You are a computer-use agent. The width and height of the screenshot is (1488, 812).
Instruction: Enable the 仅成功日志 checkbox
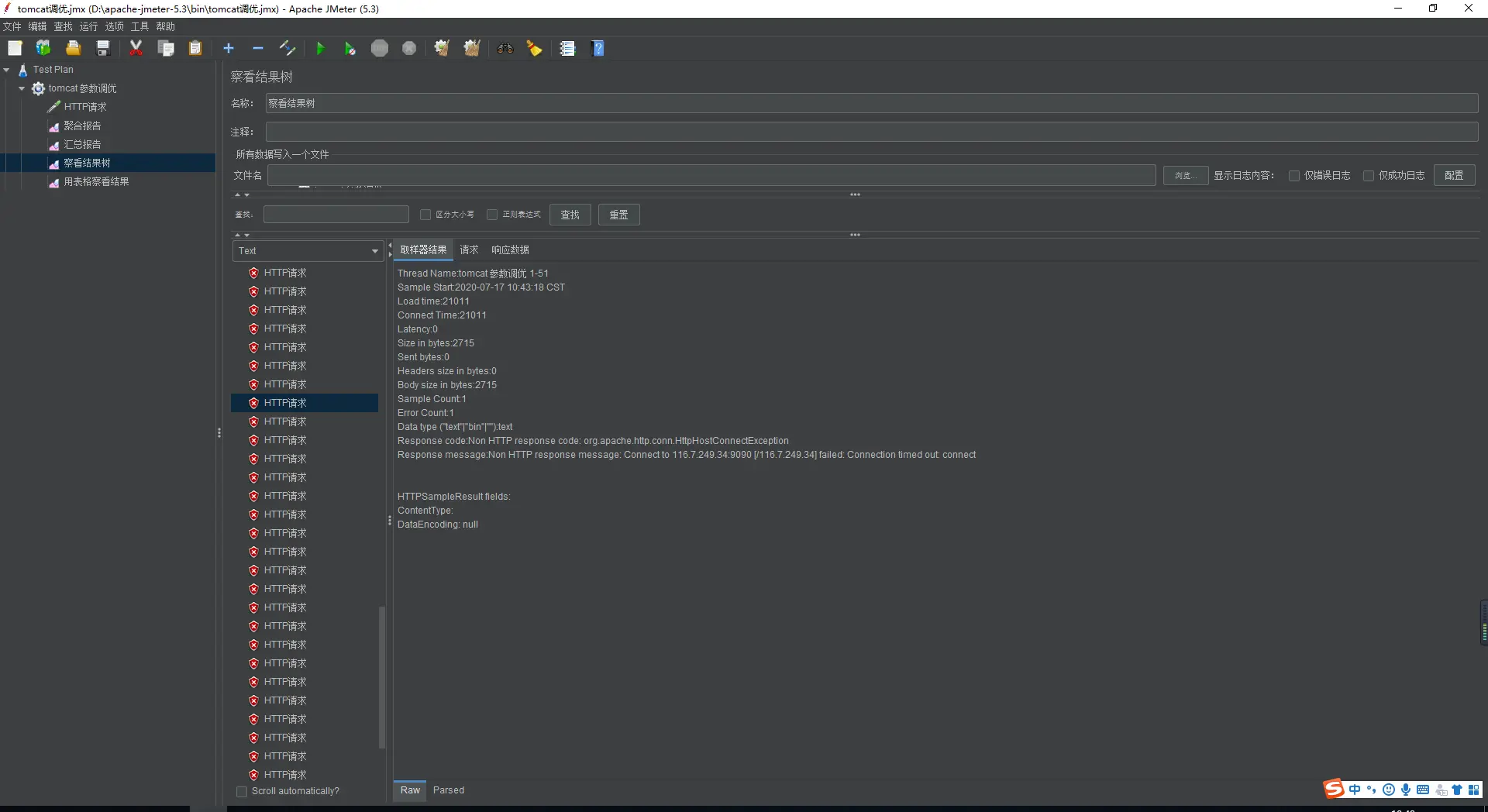[1369, 176]
